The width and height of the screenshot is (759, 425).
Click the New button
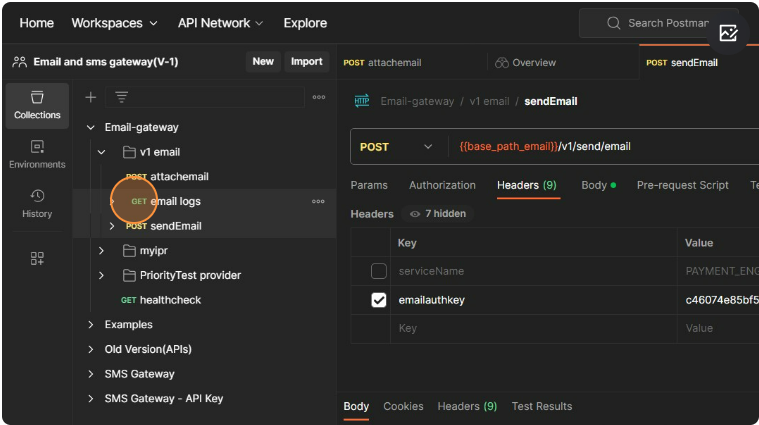(x=263, y=62)
